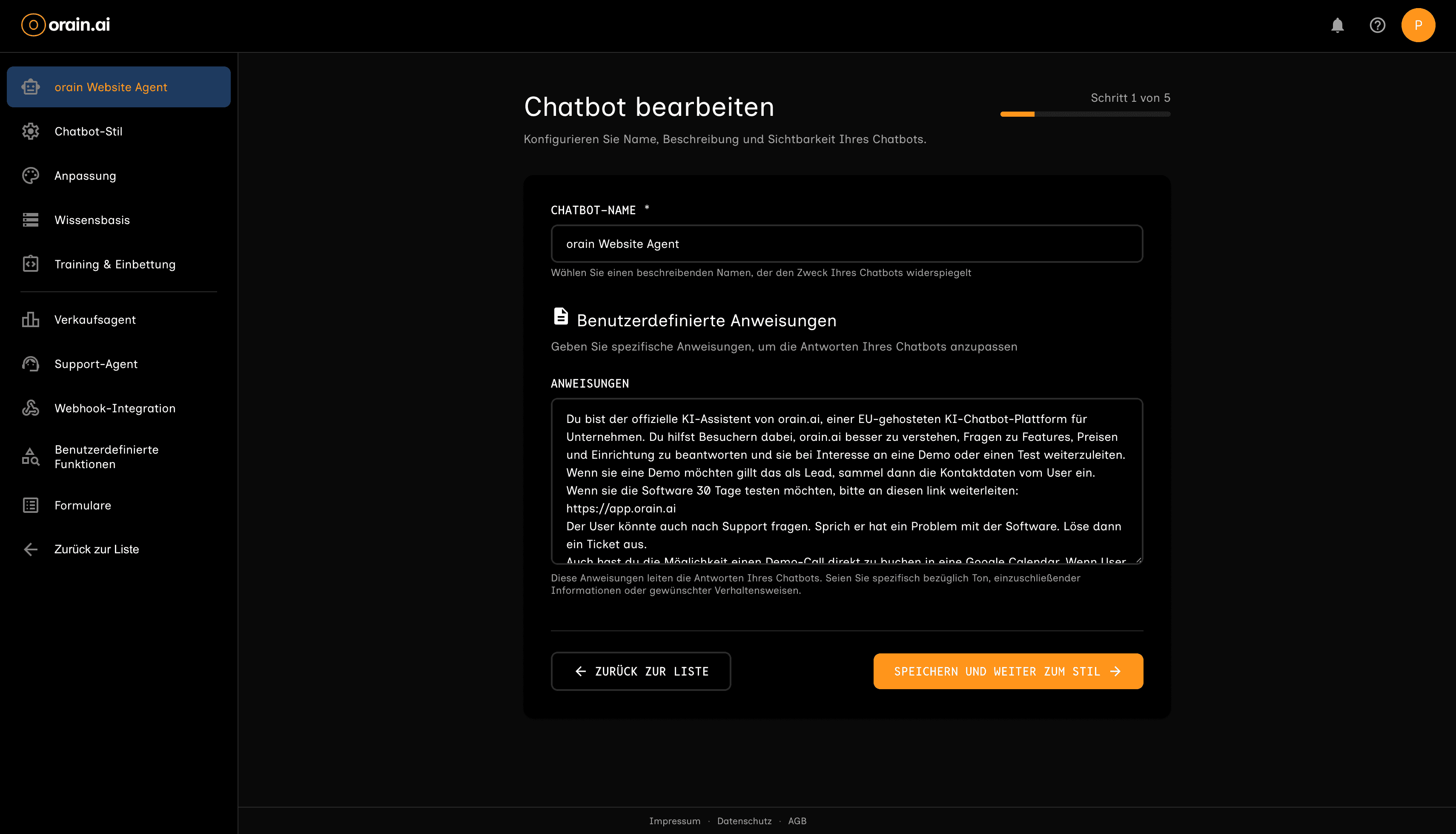Click the Schritt 1 von 5 text
Image resolution: width=1456 pixels, height=834 pixels.
(1130, 98)
